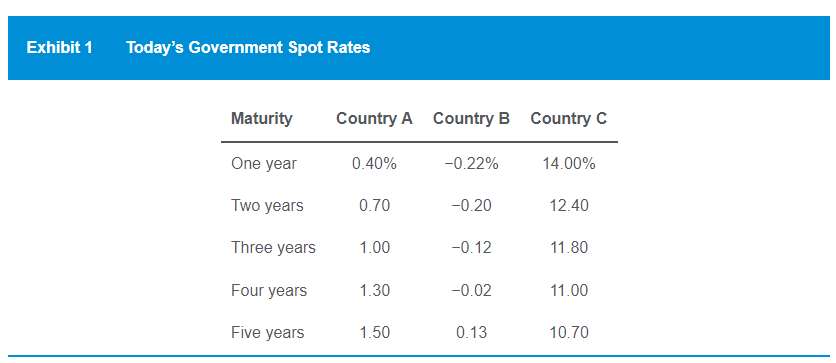Screen dimensions: 836x363
Task: Click the Five years row label
Action: 267,333
